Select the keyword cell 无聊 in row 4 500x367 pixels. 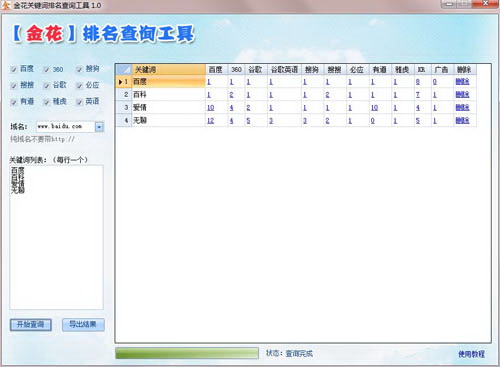point(169,120)
